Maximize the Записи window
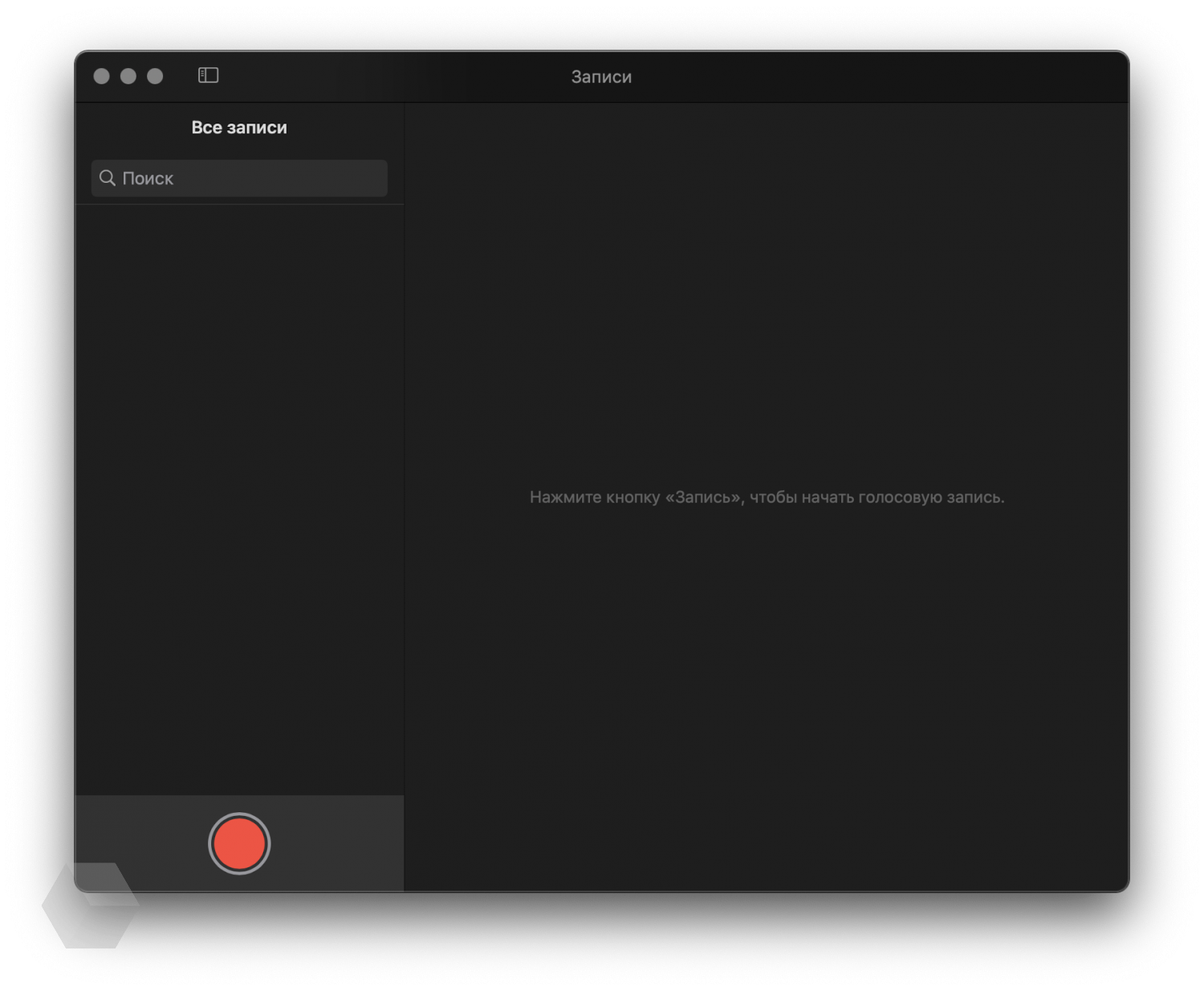This screenshot has height=991, width=1204. point(155,76)
